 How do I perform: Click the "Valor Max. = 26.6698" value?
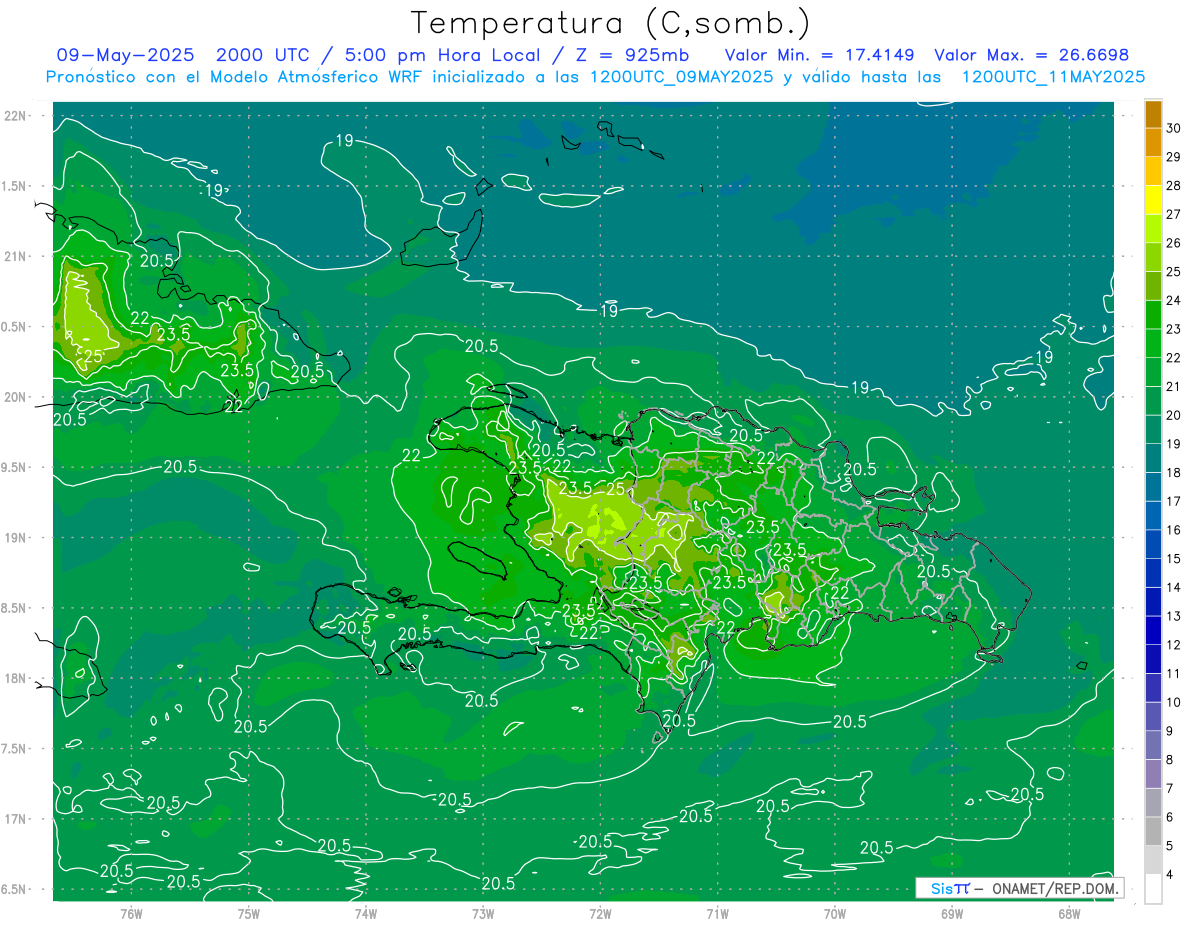click(1031, 55)
